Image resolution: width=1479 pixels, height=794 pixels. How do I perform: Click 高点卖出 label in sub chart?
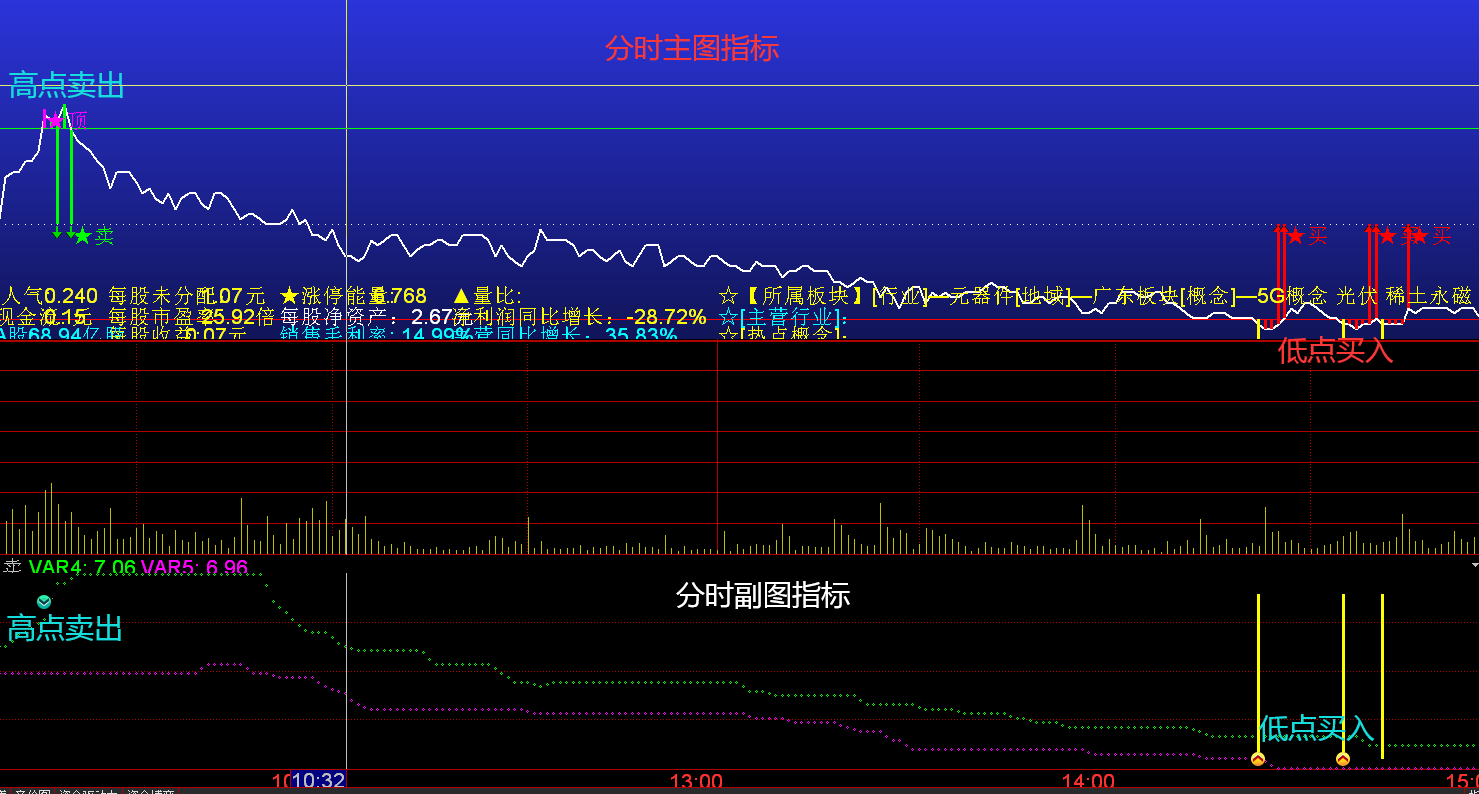pyautogui.click(x=65, y=628)
